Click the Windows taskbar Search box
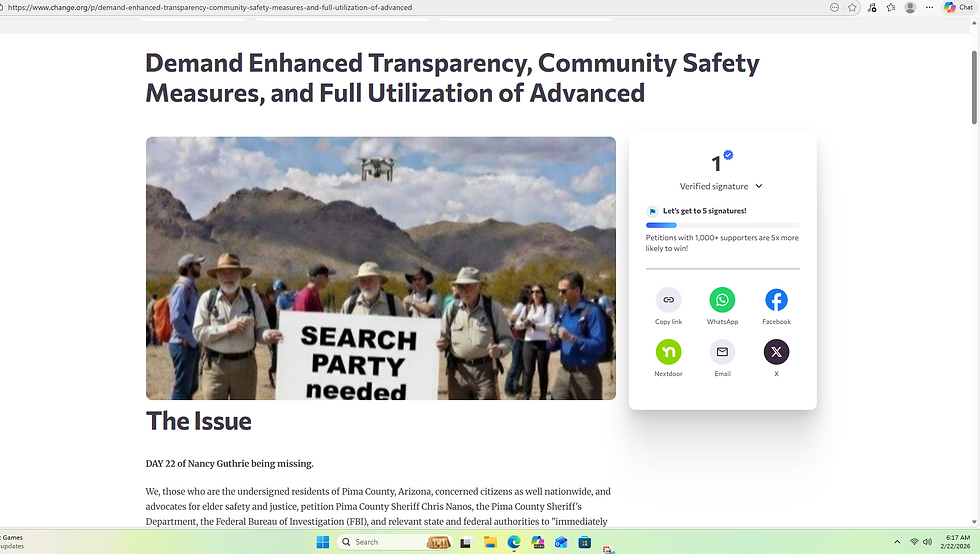 (392, 542)
